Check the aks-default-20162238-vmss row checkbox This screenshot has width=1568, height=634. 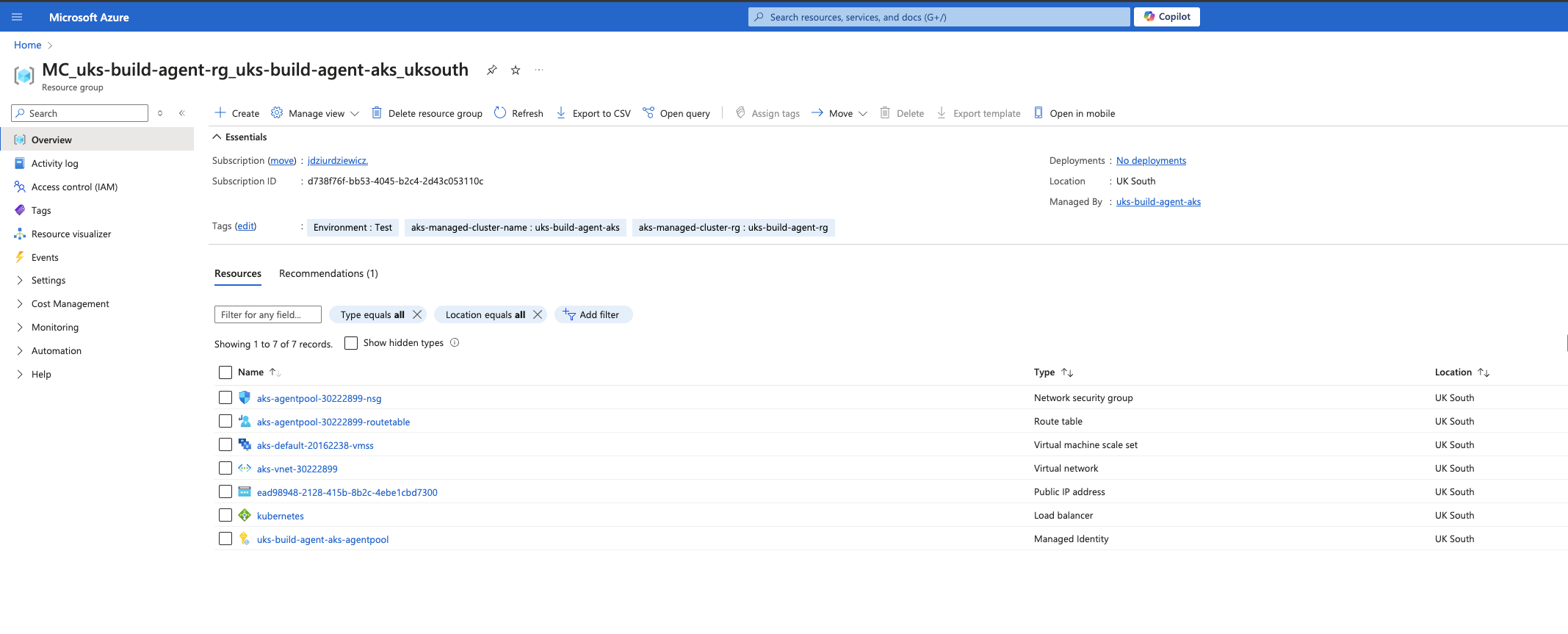click(x=225, y=444)
